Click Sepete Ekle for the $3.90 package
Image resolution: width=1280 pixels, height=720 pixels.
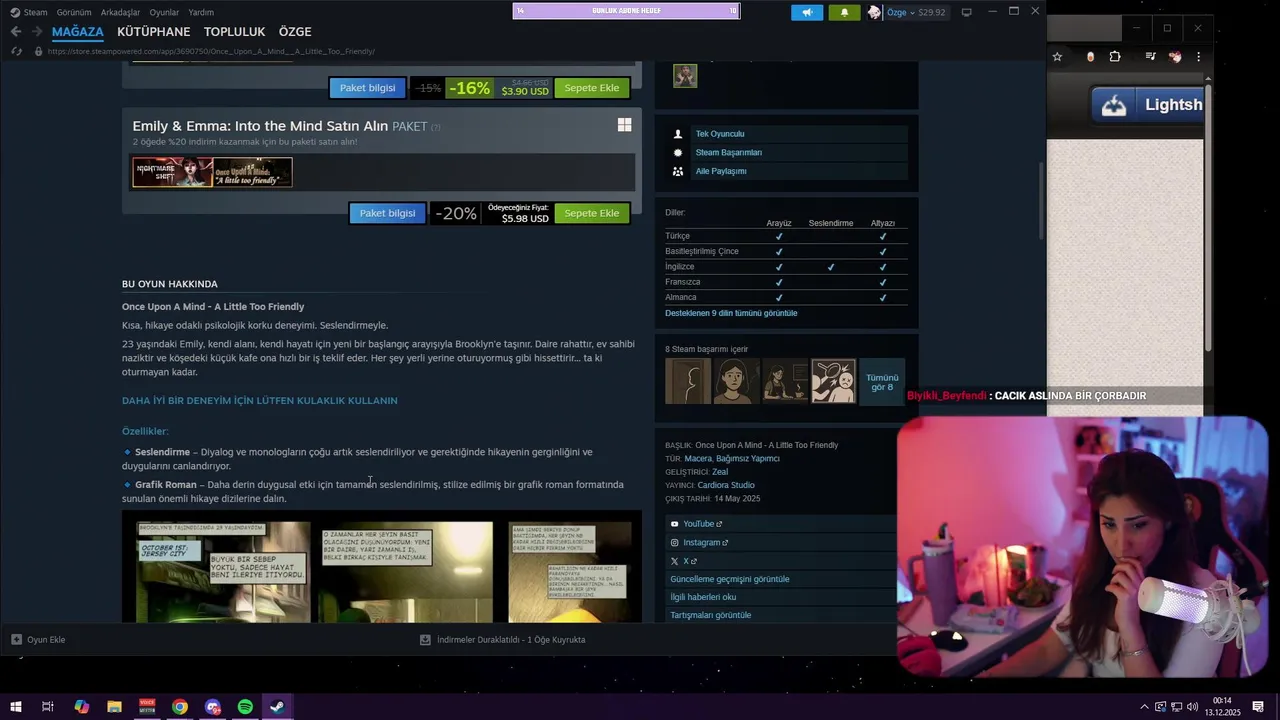pos(592,88)
